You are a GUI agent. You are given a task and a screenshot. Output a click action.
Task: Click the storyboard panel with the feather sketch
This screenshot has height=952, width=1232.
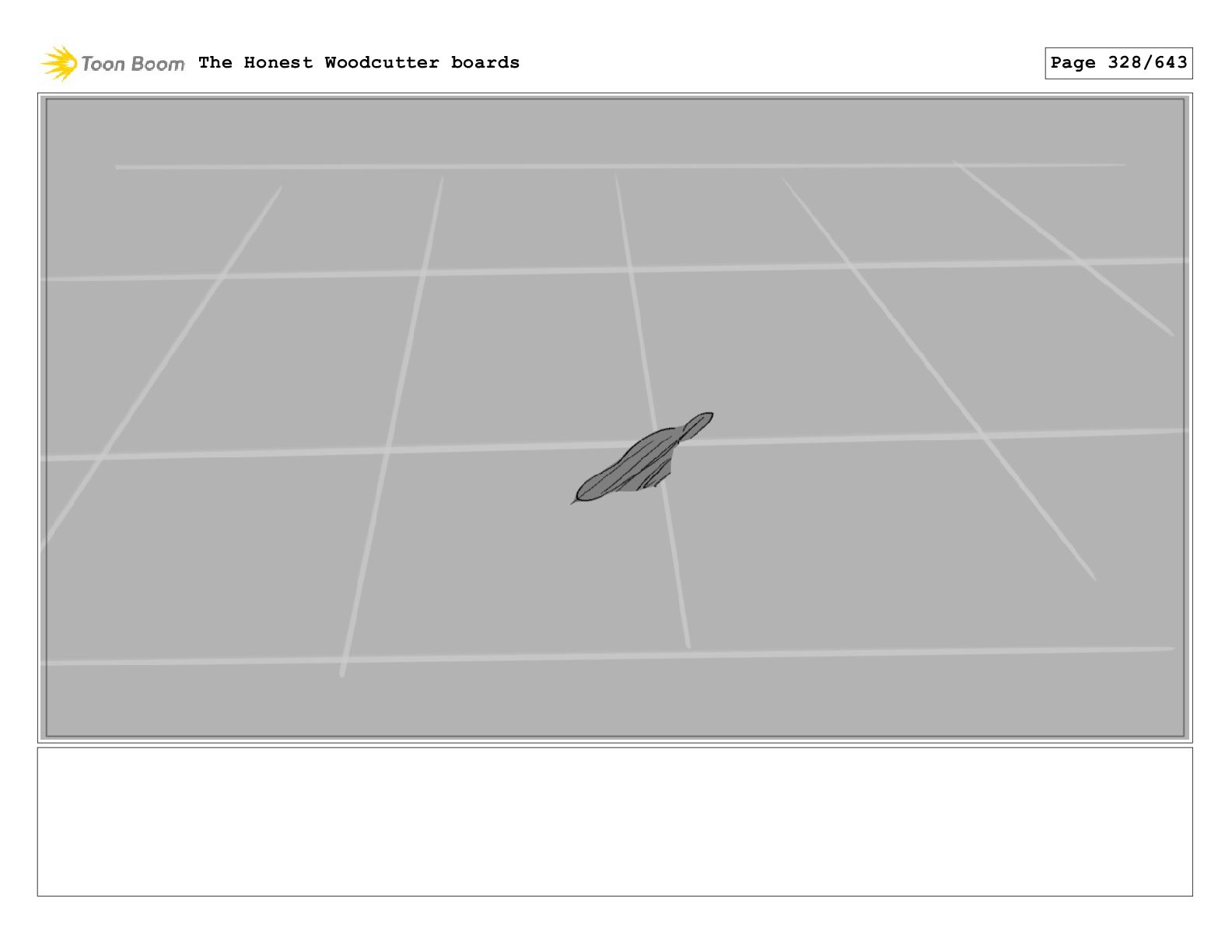pyautogui.click(x=614, y=418)
